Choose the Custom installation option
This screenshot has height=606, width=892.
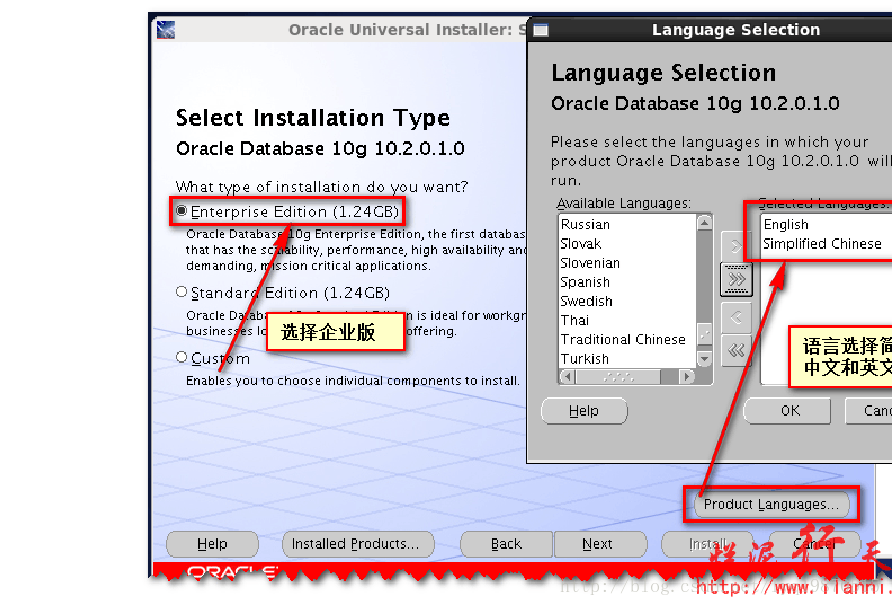click(181, 357)
